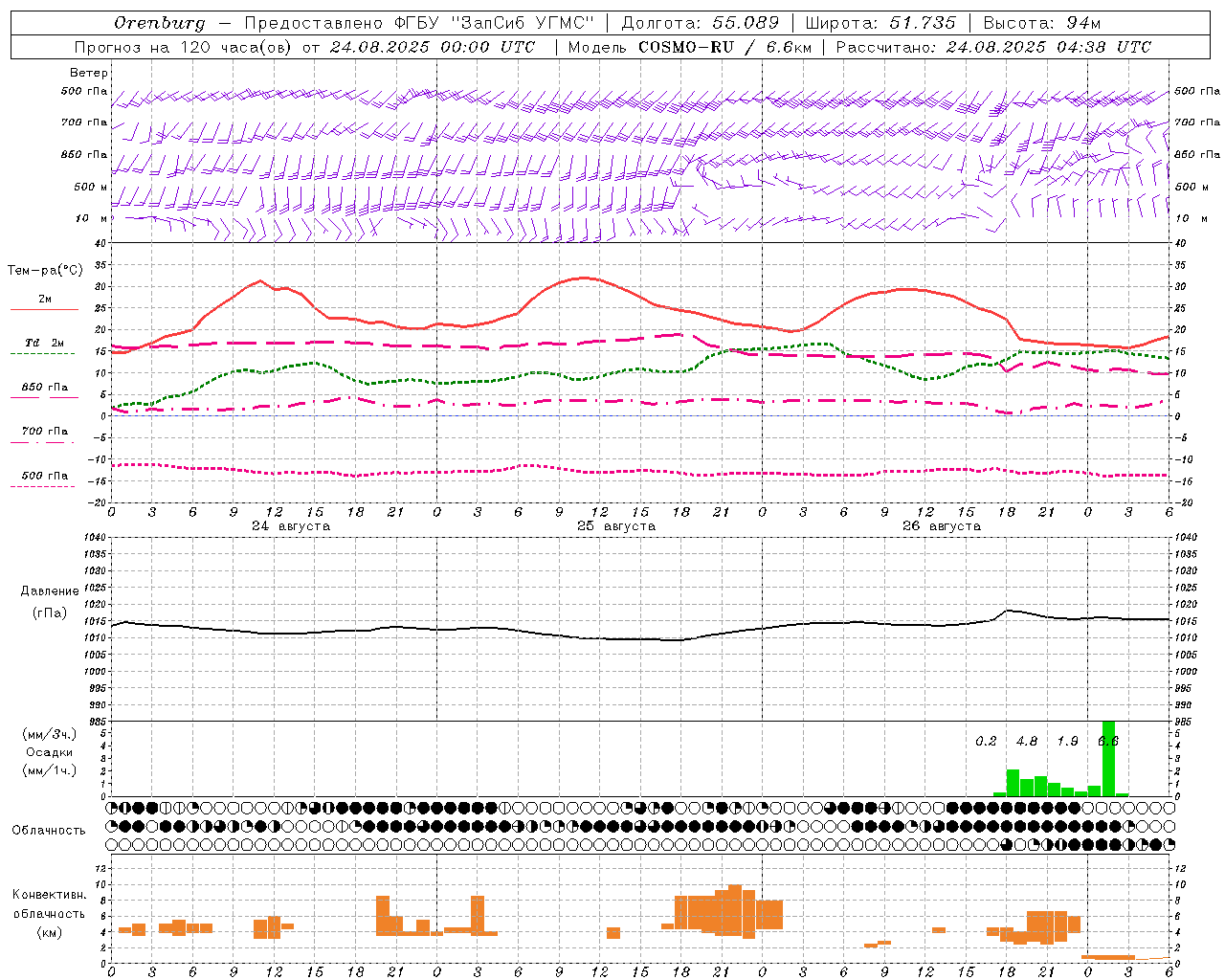This screenshot has height=980, width=1225.
Task: Click the precipitation total 1.9
Action: [x=1067, y=742]
